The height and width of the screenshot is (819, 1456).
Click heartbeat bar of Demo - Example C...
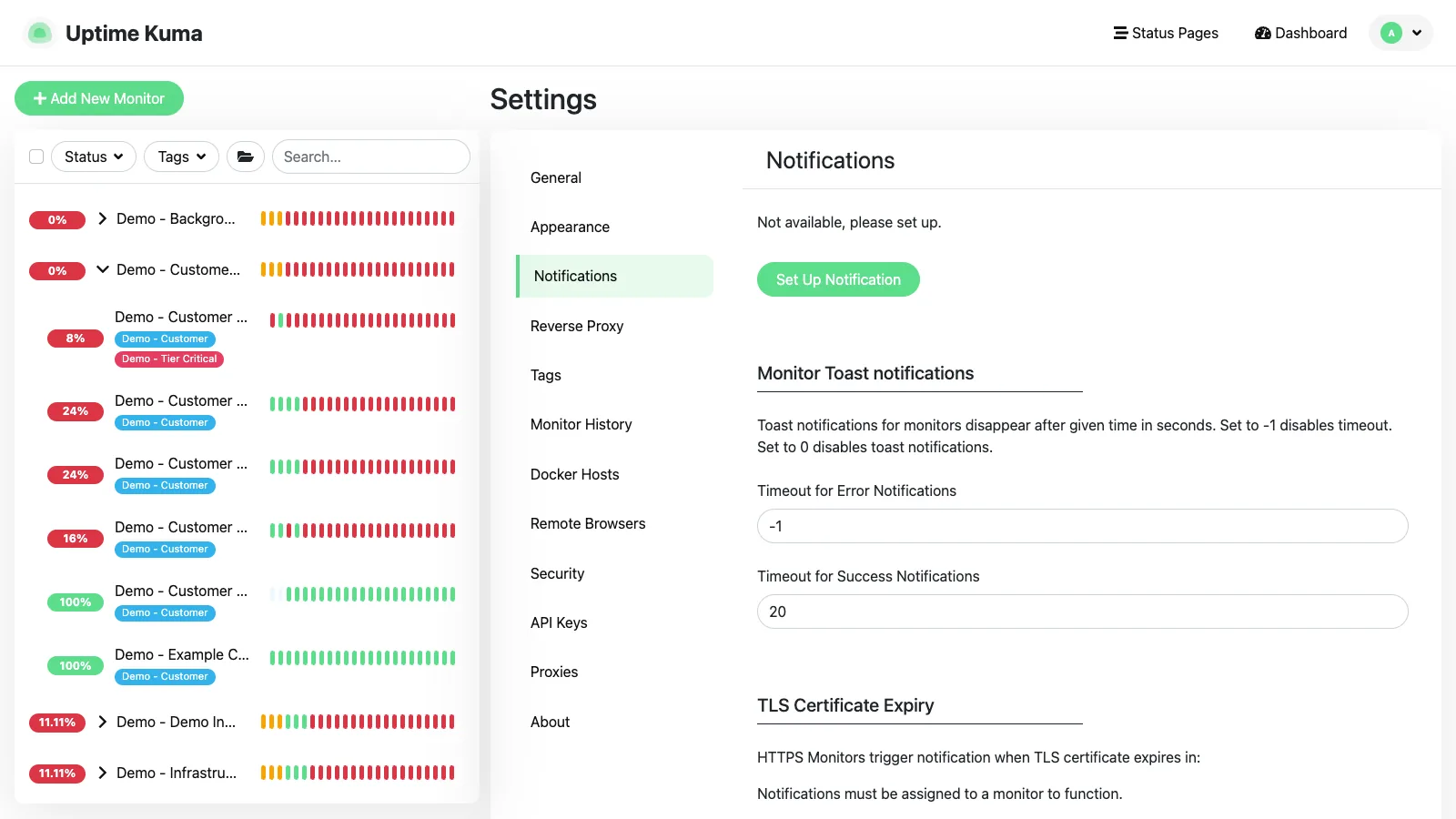[362, 658]
